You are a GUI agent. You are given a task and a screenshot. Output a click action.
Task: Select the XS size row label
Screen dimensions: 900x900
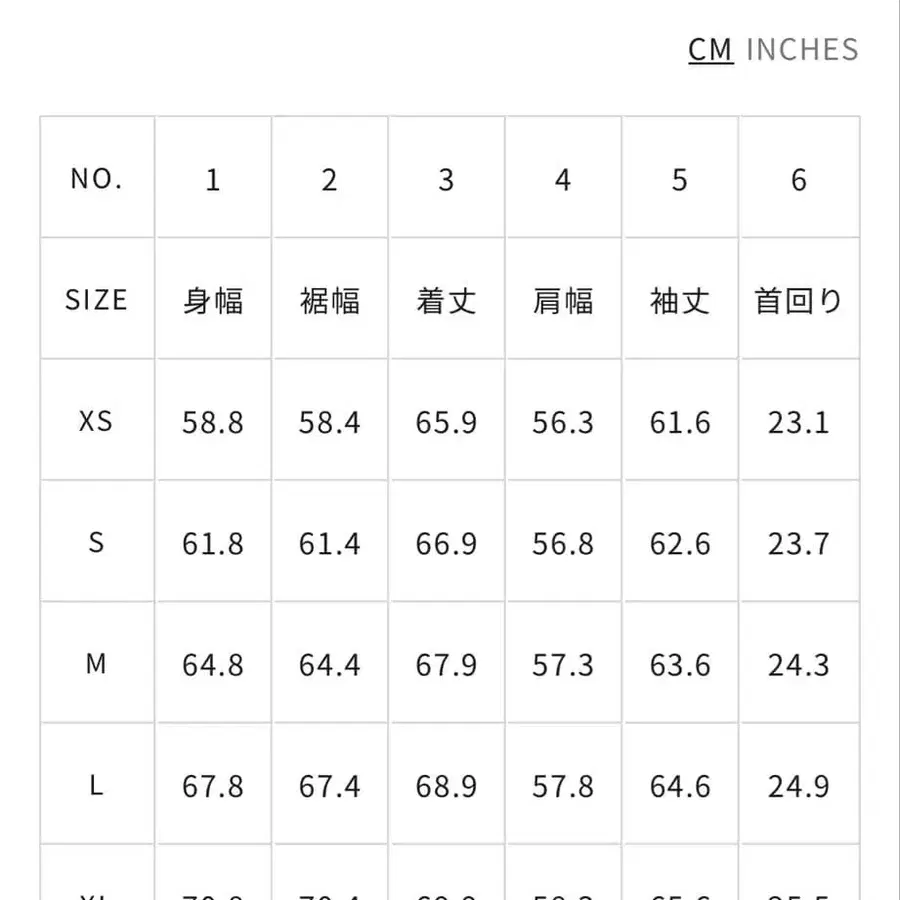pos(96,421)
